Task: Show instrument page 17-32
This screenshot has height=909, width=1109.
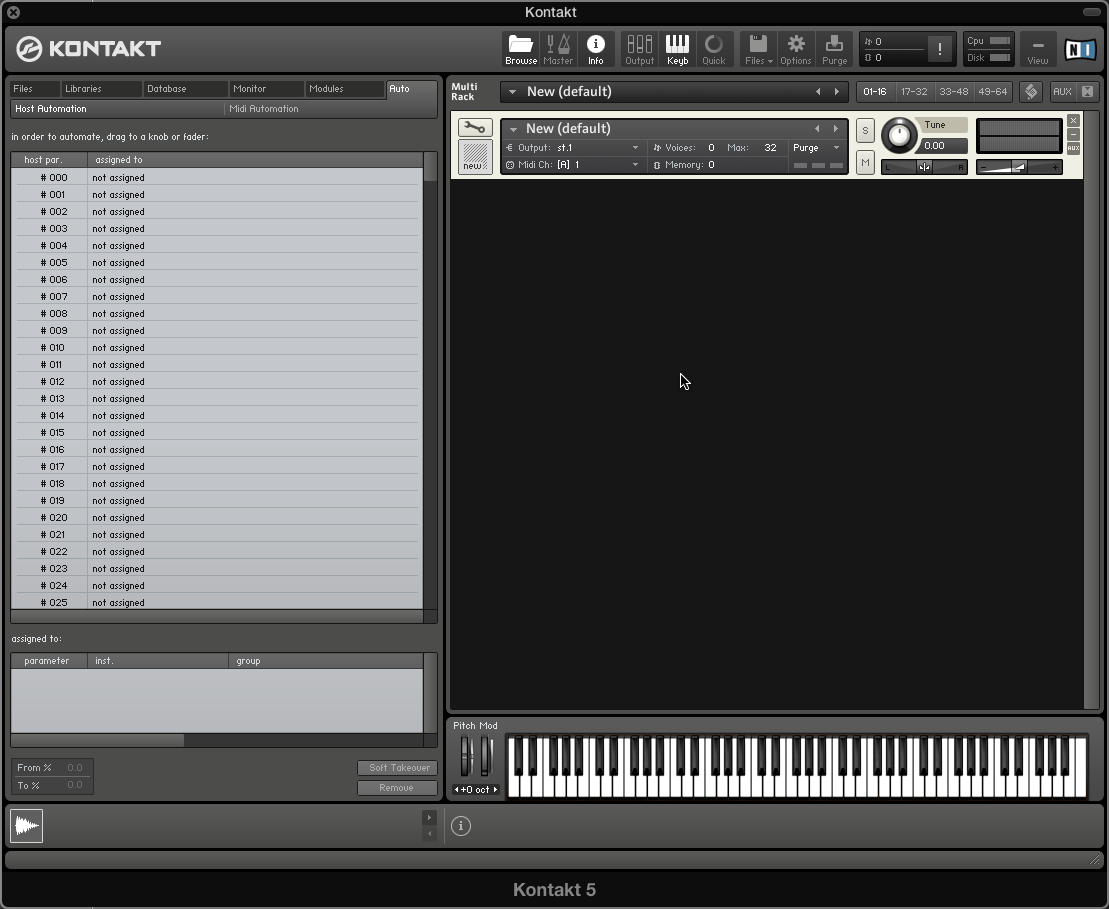Action: [x=914, y=92]
